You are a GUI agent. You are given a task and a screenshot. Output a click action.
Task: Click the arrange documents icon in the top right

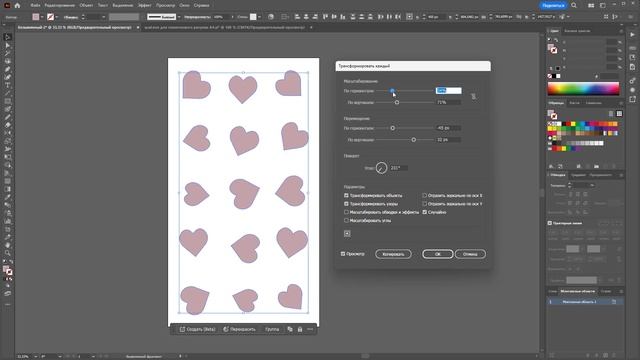click(591, 5)
